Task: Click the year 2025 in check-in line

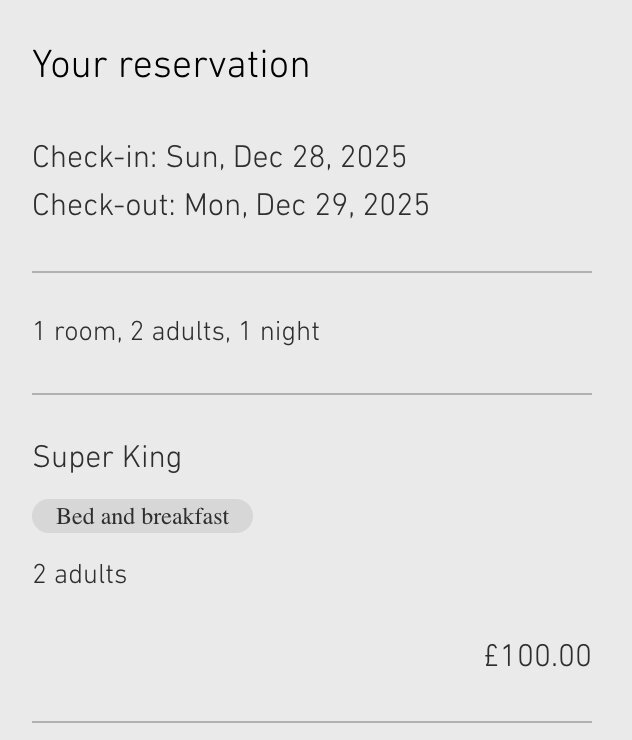Action: tap(373, 158)
